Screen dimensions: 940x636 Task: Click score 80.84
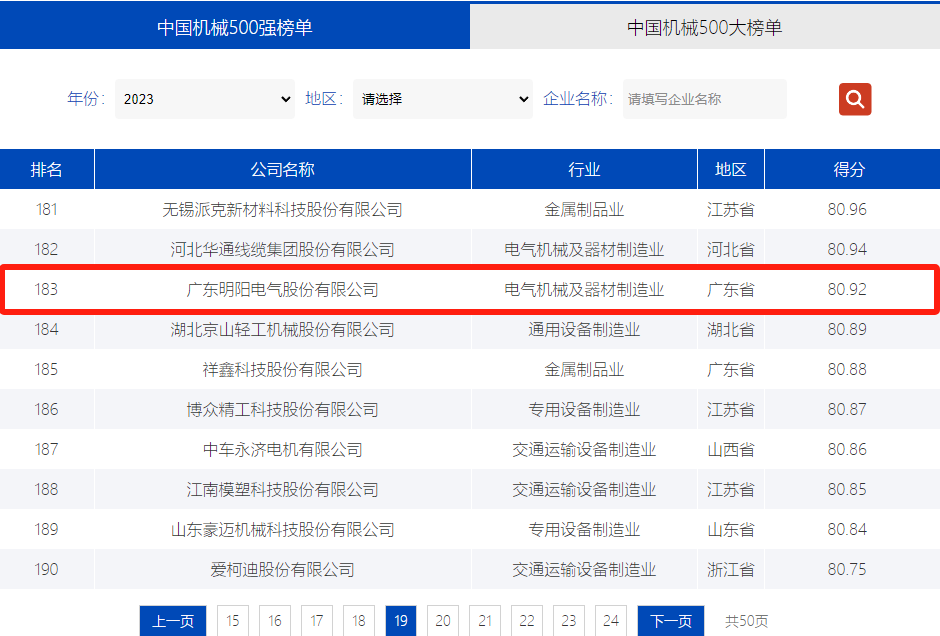point(847,529)
